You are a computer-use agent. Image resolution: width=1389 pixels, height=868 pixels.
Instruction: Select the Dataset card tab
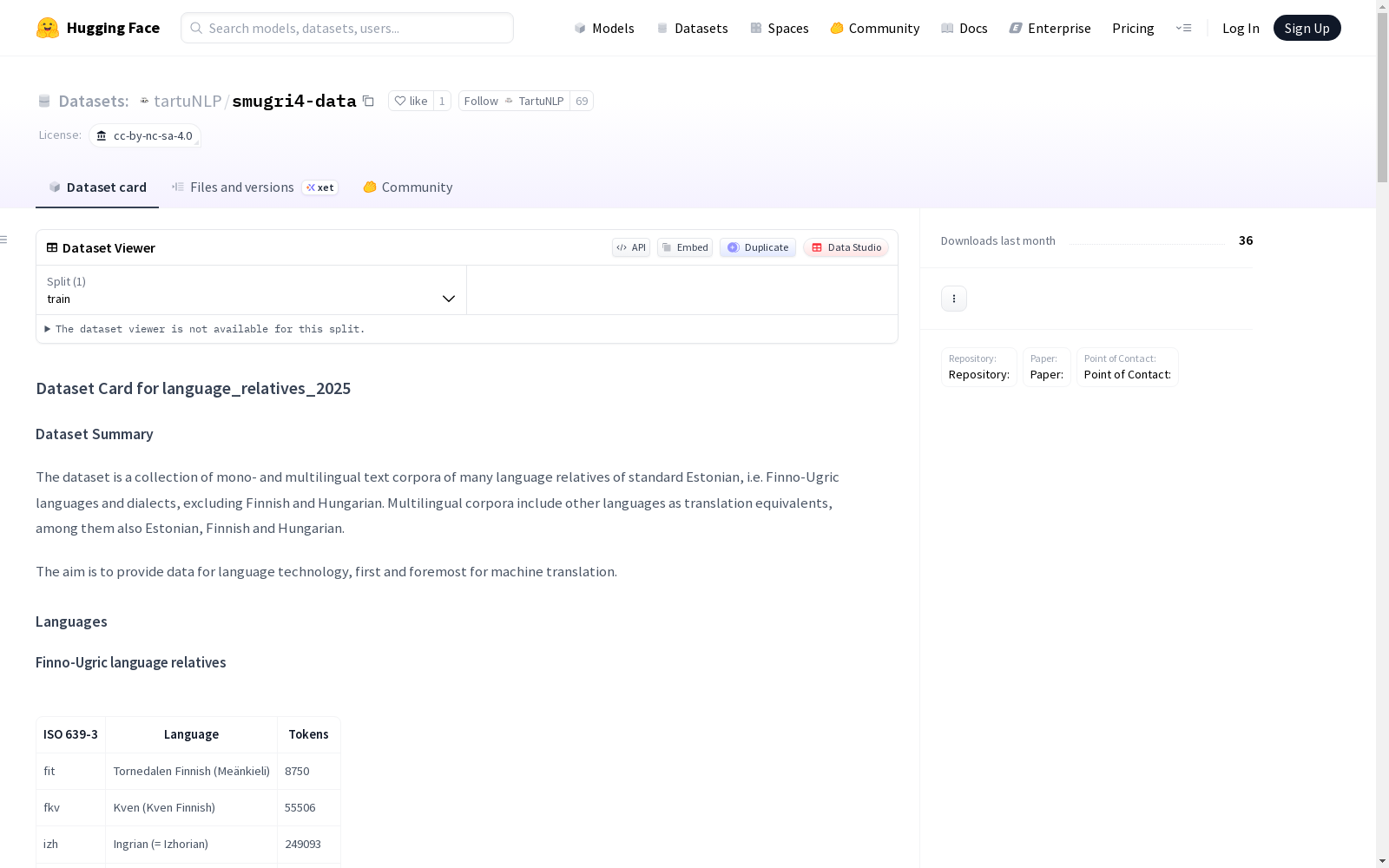[97, 187]
